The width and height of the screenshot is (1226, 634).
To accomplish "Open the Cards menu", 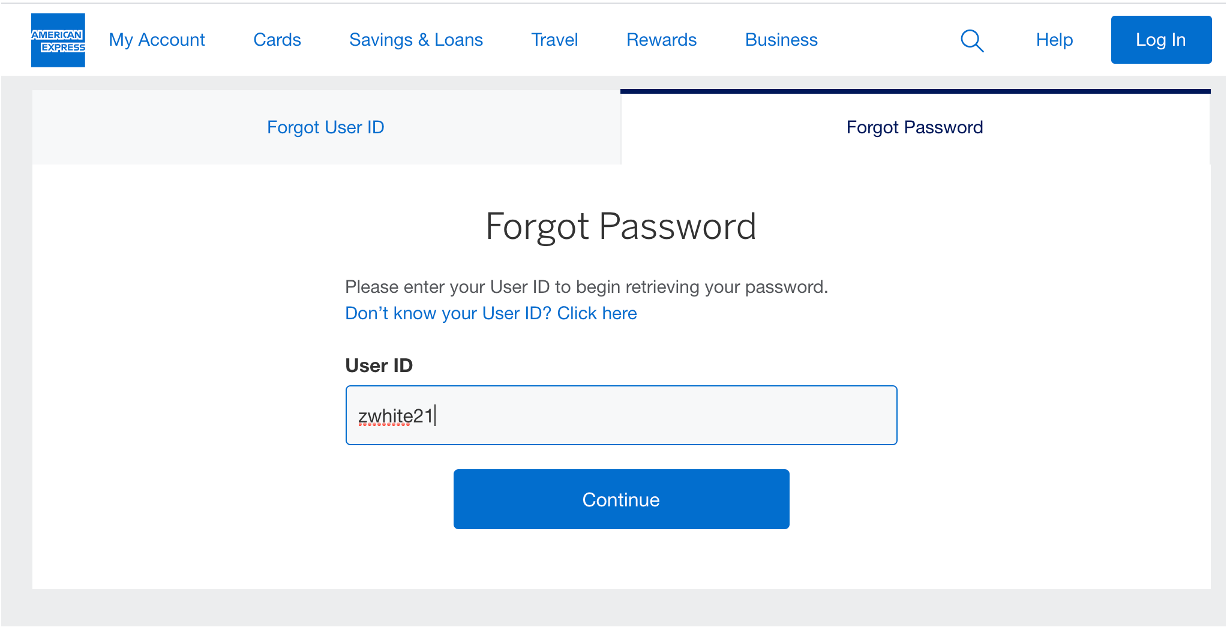I will (276, 40).
